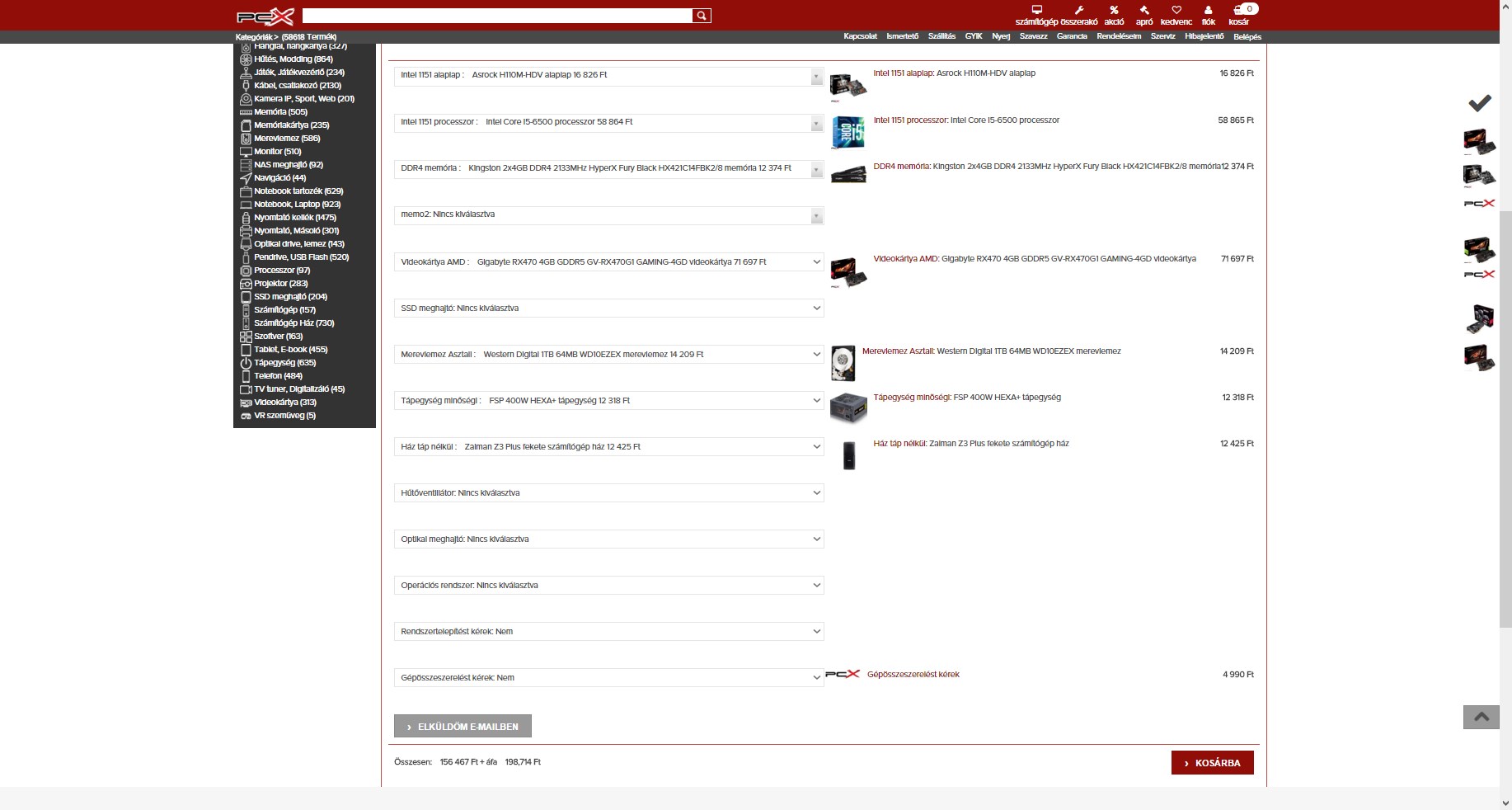Click the ELKÜLDÖM E-MAILBEN button
1512x810 pixels.
pos(463,726)
